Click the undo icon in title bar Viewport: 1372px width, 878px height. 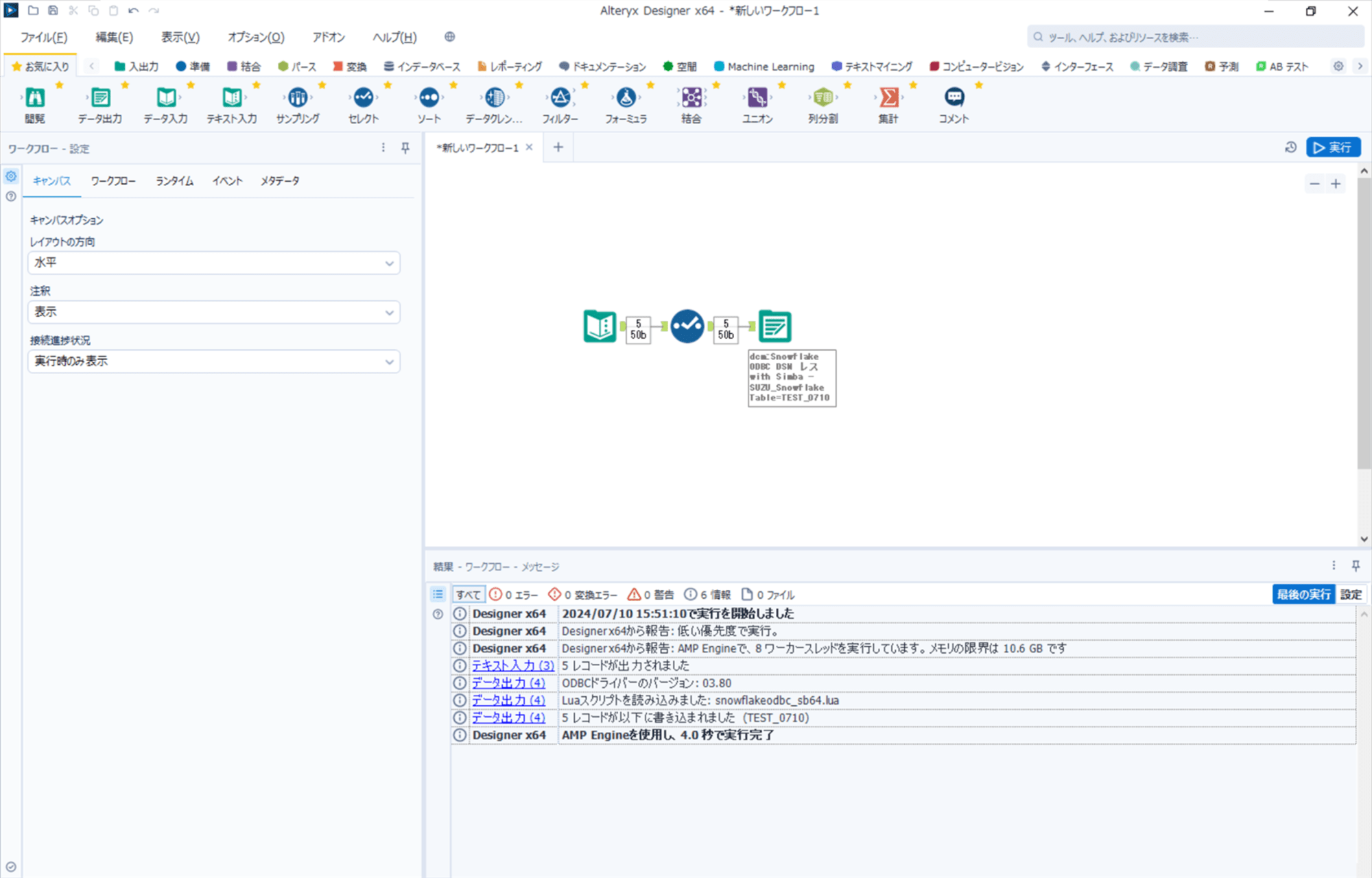pyautogui.click(x=134, y=10)
